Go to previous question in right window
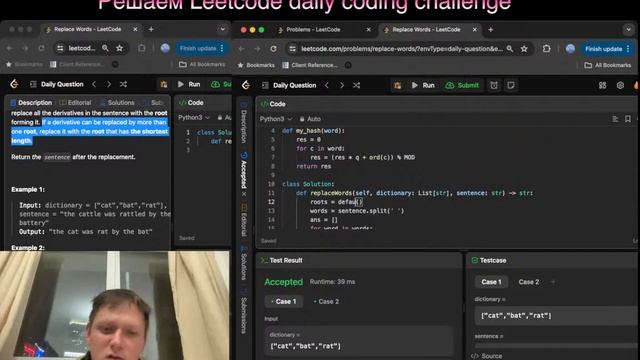This screenshot has width=640, height=360. 327,85
